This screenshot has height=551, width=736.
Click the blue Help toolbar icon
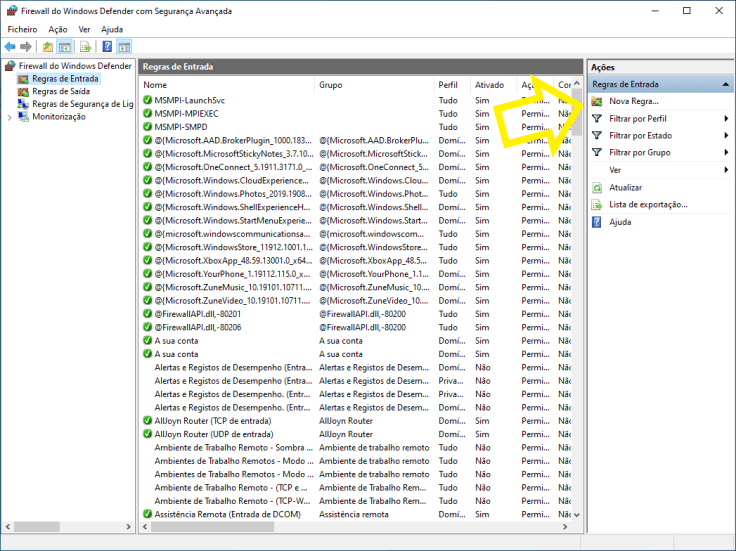click(107, 47)
